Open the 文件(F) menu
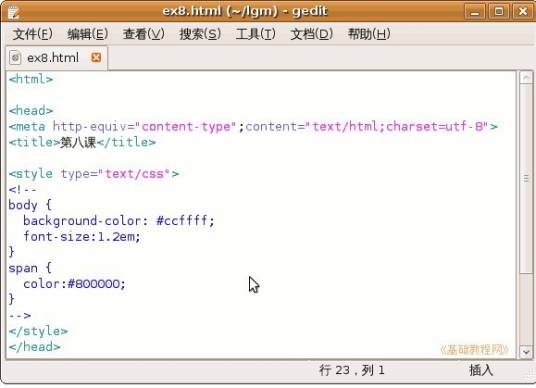This screenshot has height=388, width=536. click(33, 34)
